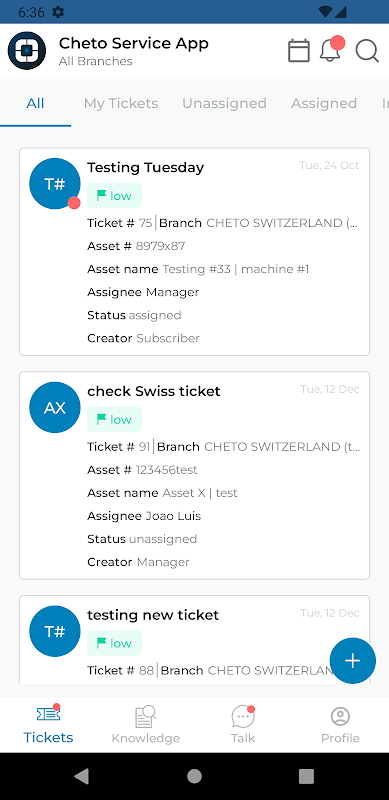Switch to Assigned tab
The height and width of the screenshot is (800, 389).
(324, 103)
